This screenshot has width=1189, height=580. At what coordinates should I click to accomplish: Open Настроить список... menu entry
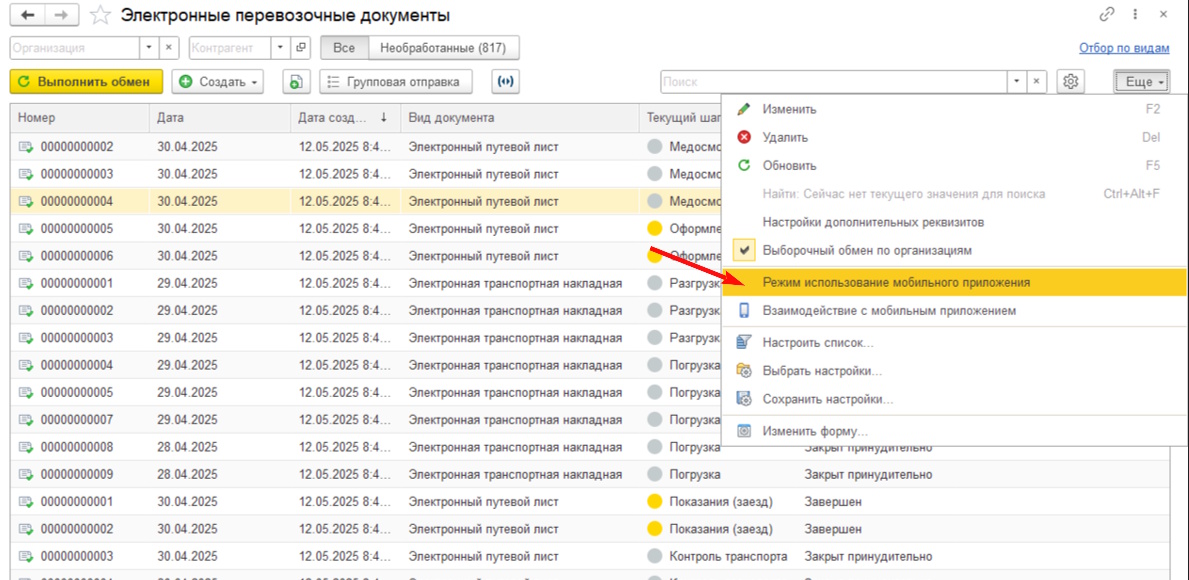pyautogui.click(x=954, y=343)
